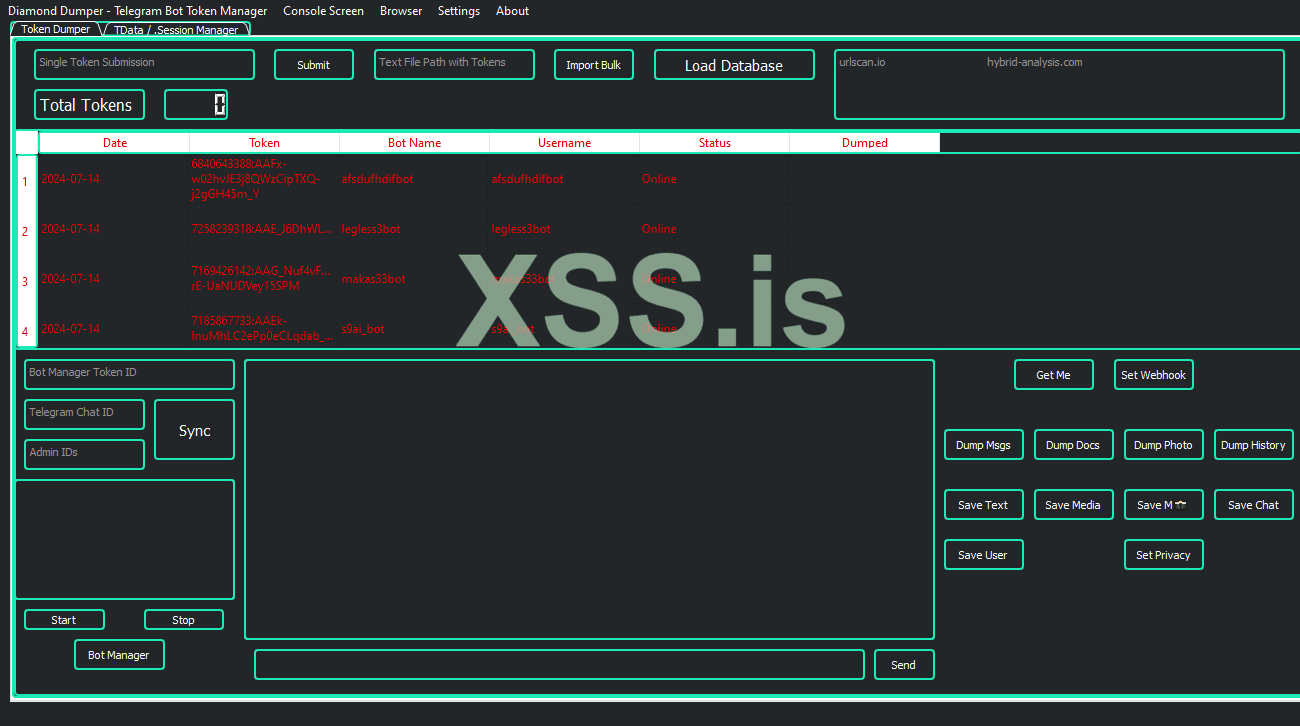
Task: Click legless3bot in the Bot Name column
Action: click(371, 229)
